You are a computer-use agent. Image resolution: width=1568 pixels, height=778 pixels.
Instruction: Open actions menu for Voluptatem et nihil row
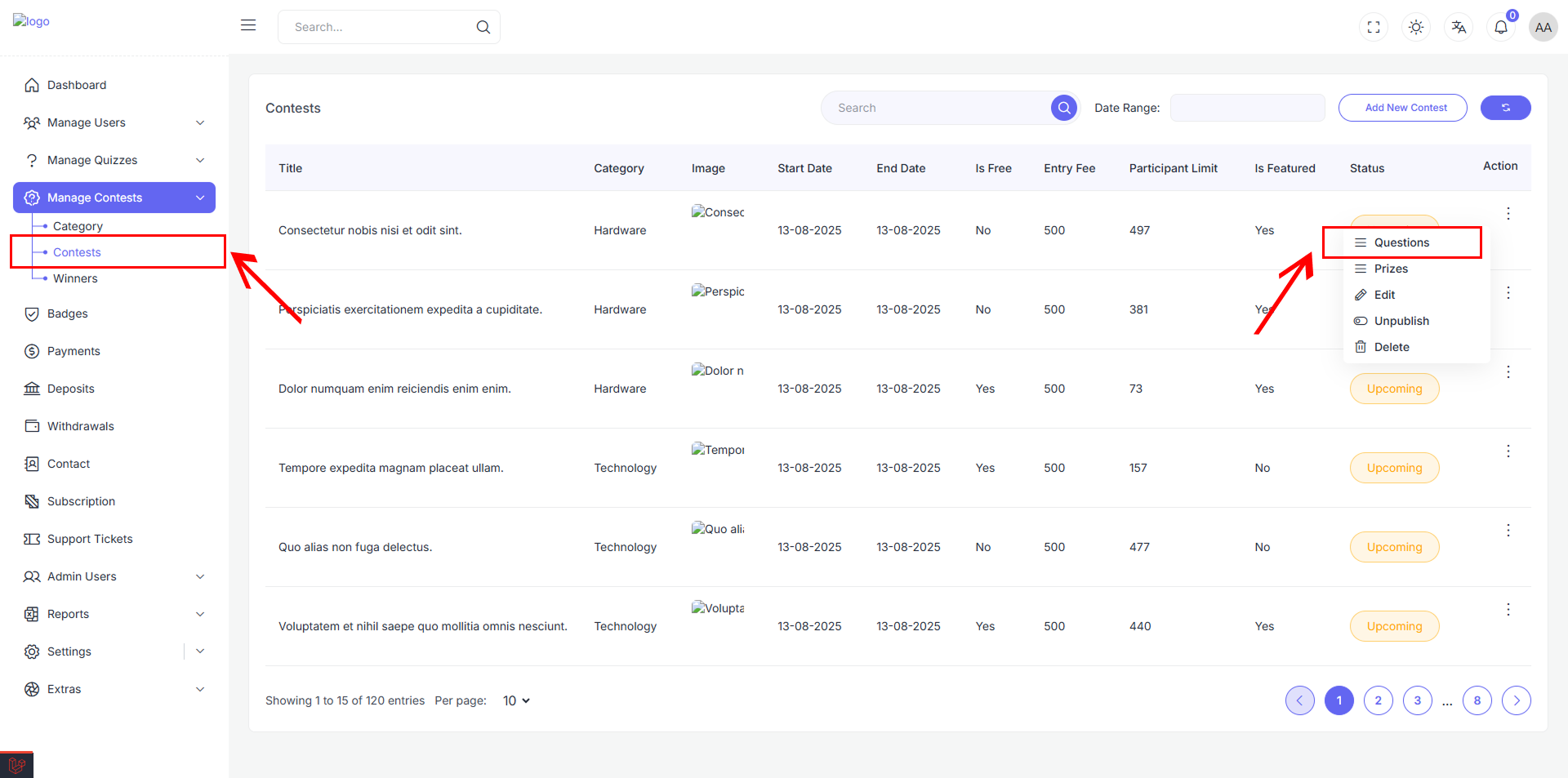(x=1508, y=609)
